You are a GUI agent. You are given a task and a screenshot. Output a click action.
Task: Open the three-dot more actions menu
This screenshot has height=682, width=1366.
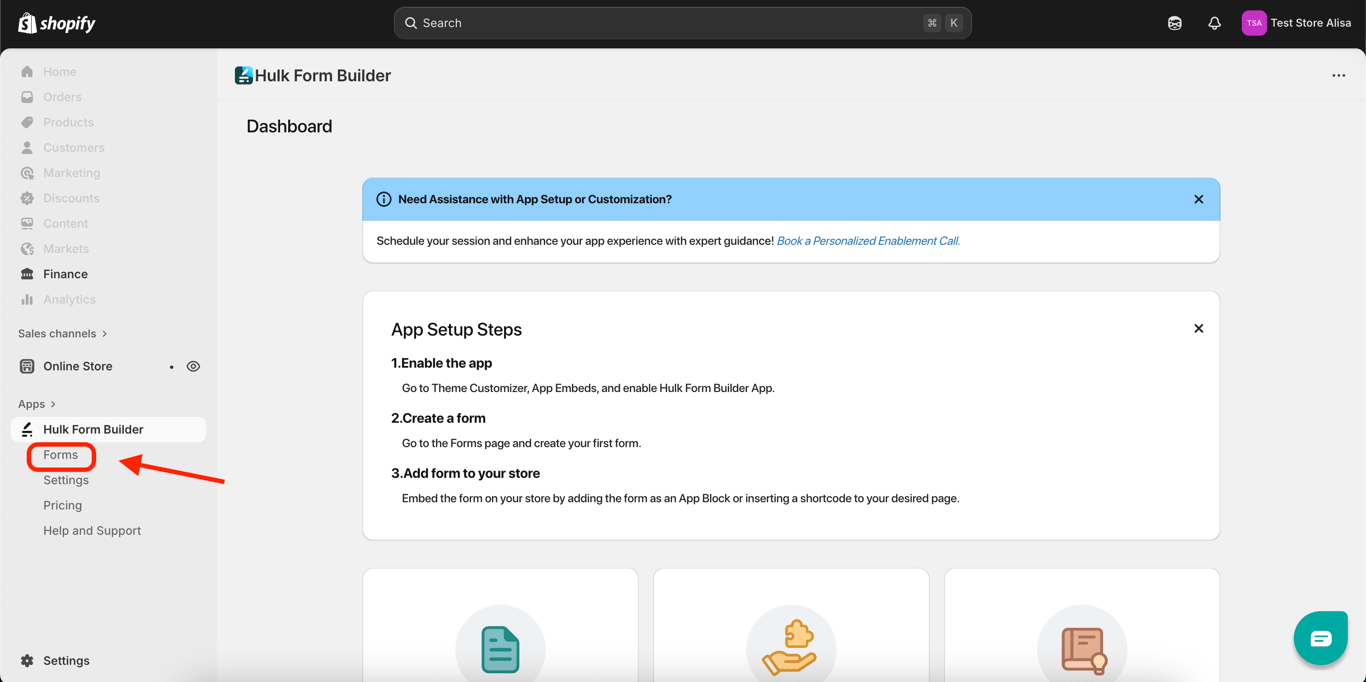[x=1338, y=75]
